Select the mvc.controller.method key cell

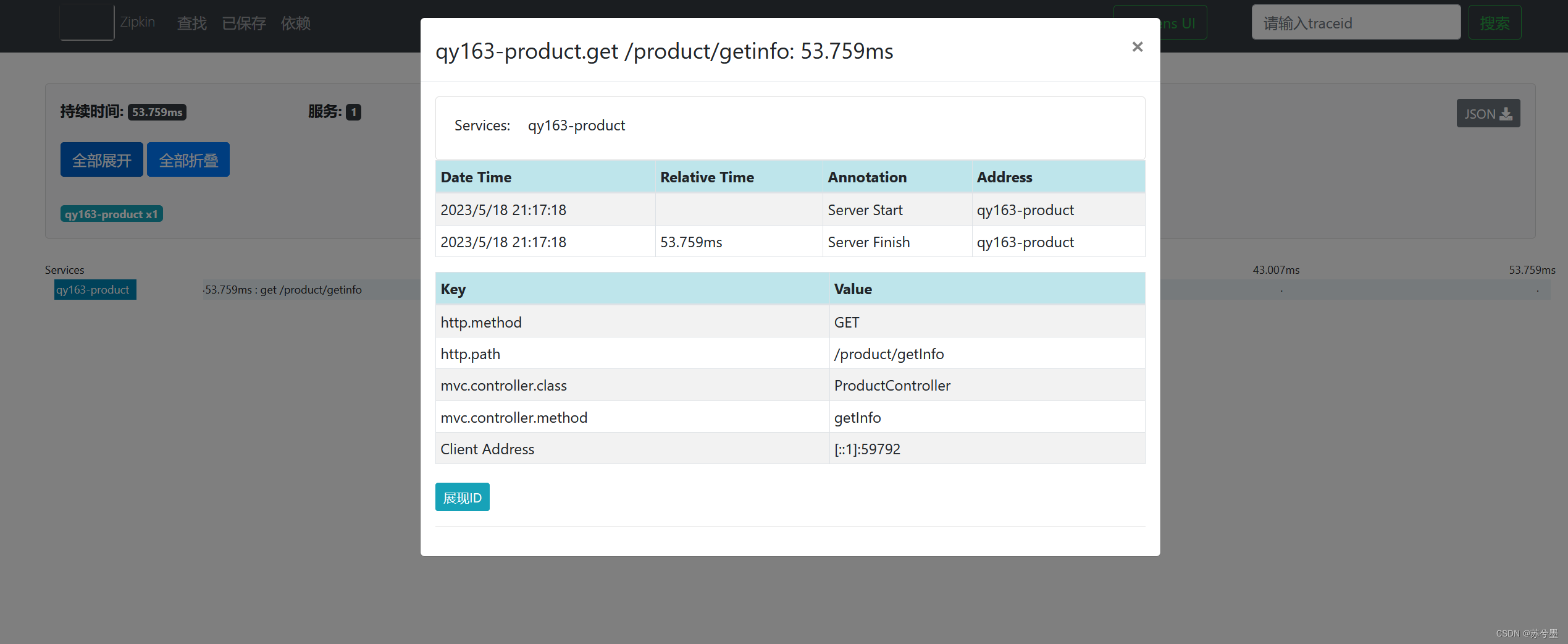click(632, 417)
